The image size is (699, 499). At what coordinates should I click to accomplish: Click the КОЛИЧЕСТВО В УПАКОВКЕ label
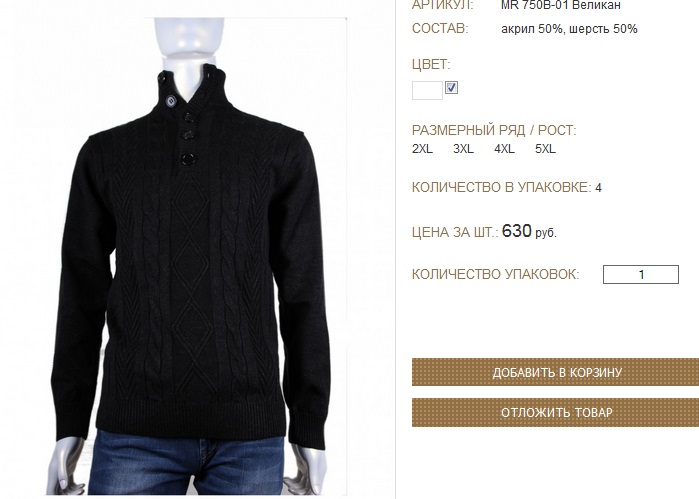(x=502, y=187)
